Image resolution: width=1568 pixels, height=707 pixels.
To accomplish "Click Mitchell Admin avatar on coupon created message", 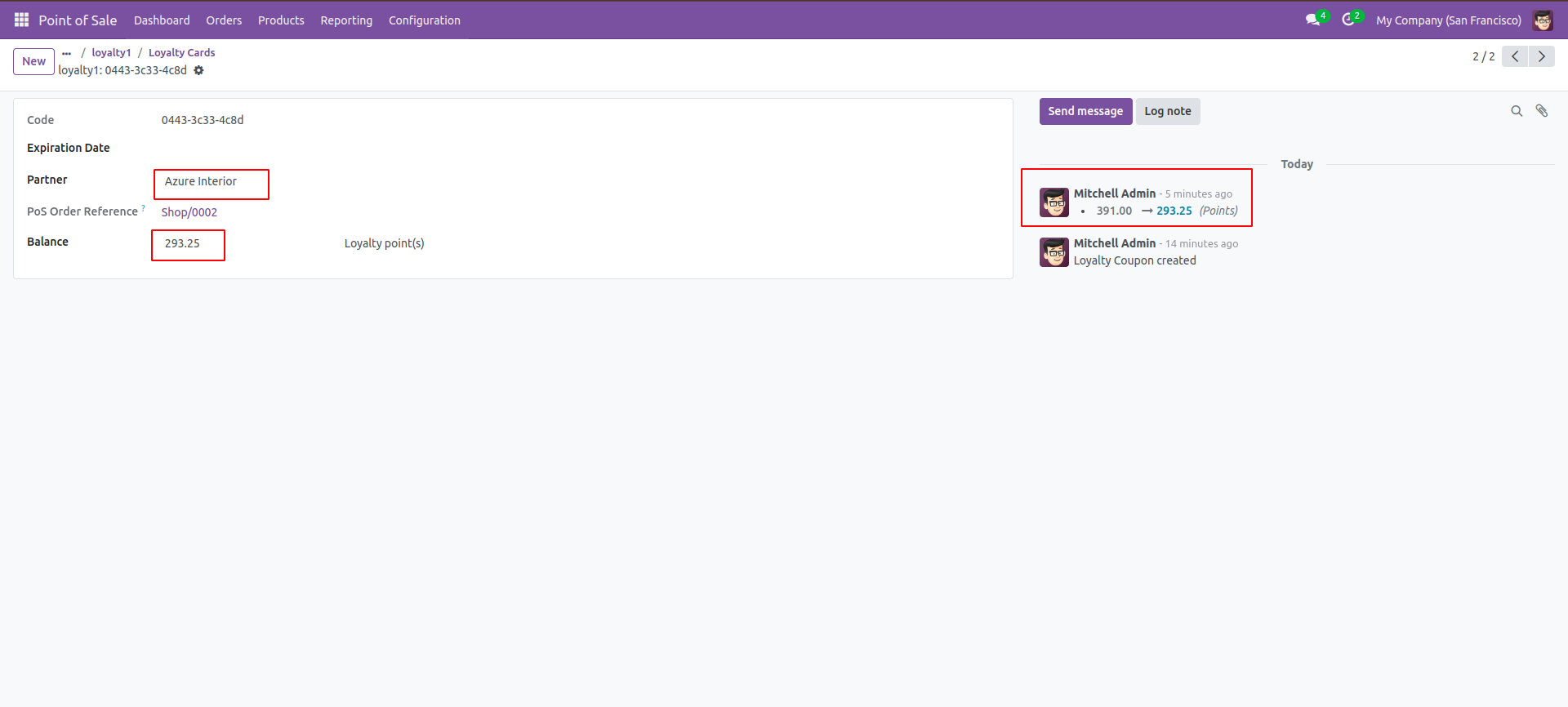I will coord(1054,252).
